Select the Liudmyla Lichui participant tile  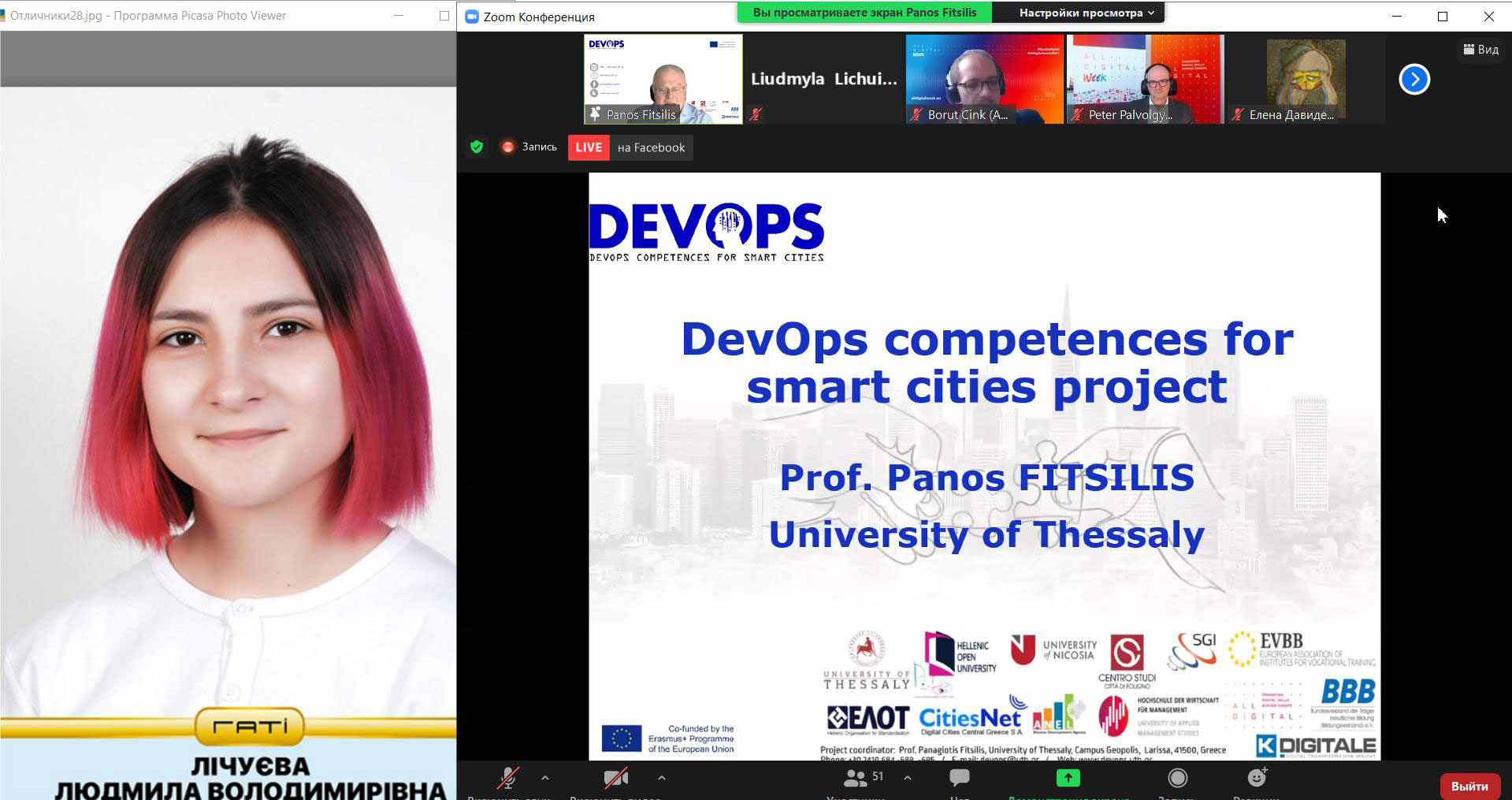(824, 79)
